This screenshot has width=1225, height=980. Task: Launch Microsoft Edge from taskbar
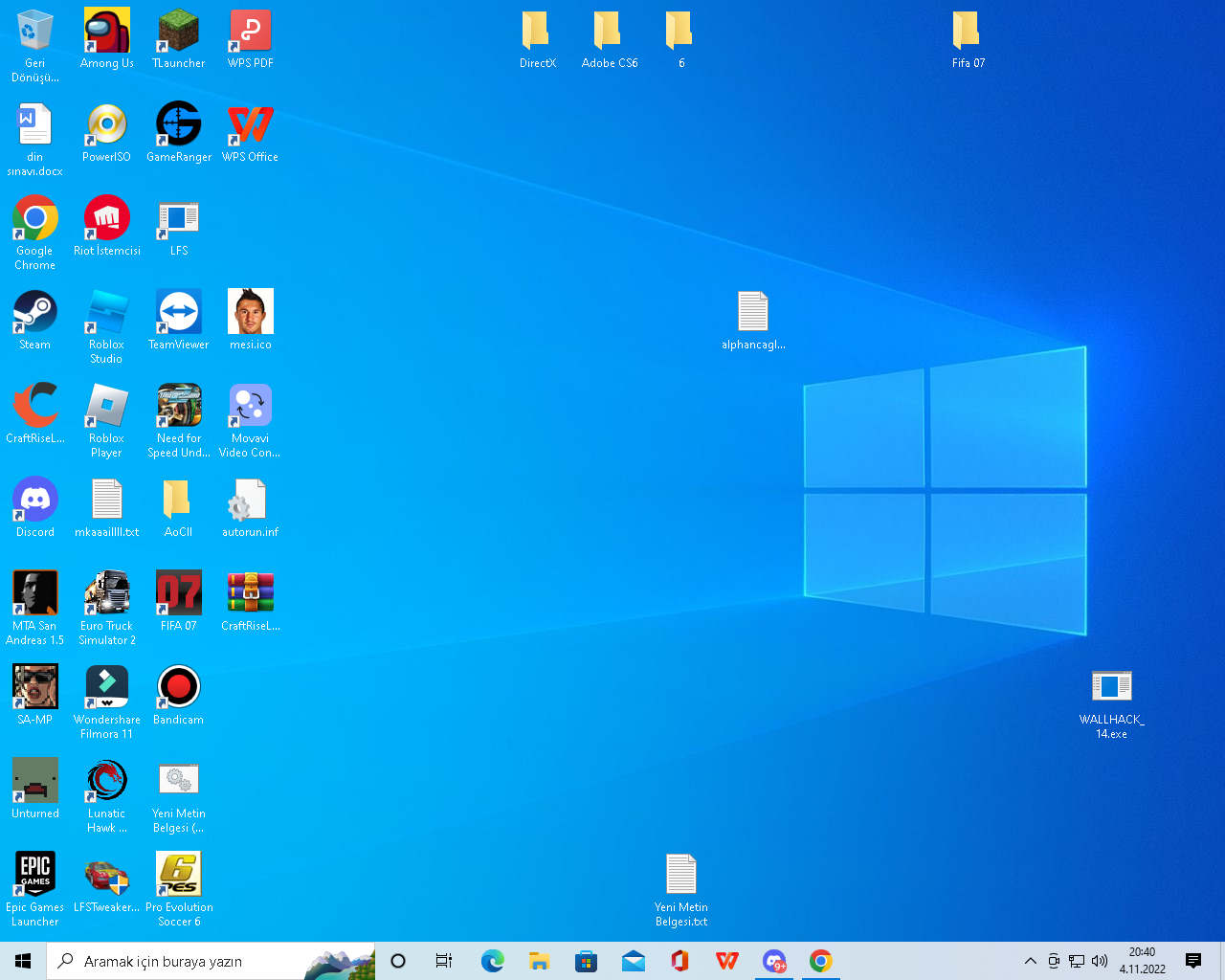coord(492,961)
